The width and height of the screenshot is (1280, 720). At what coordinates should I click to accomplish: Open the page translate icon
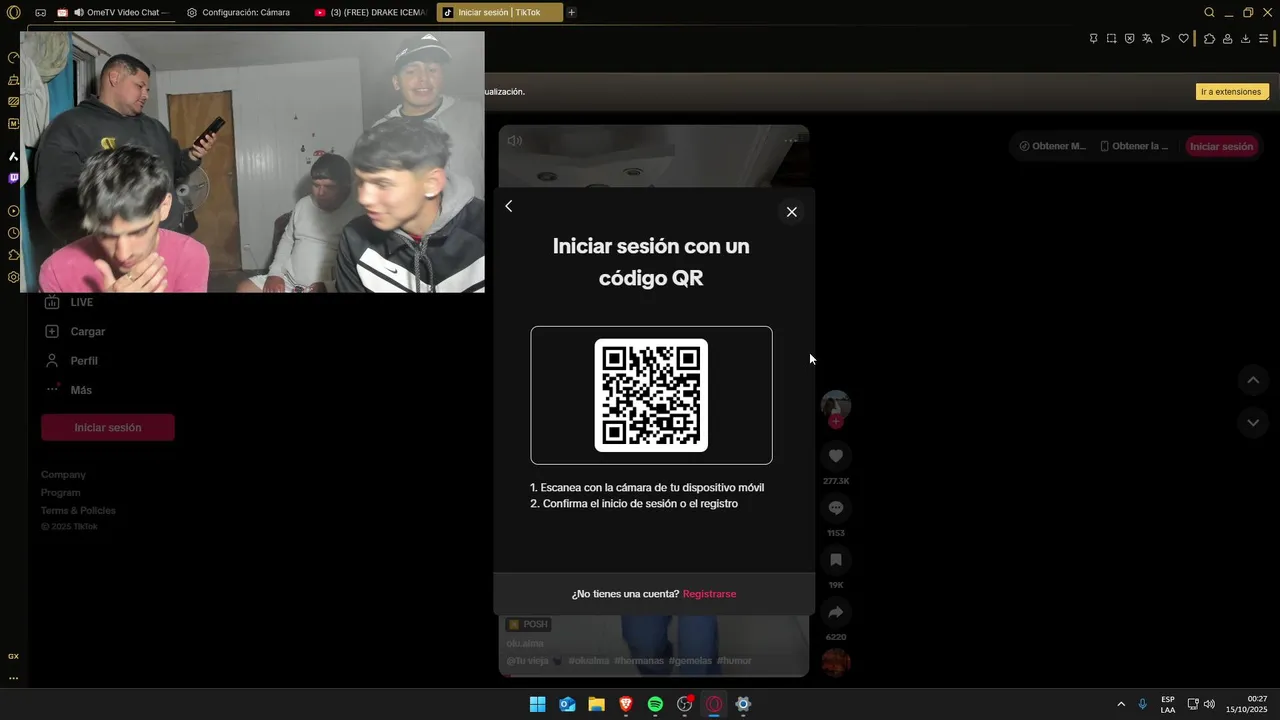1147,39
